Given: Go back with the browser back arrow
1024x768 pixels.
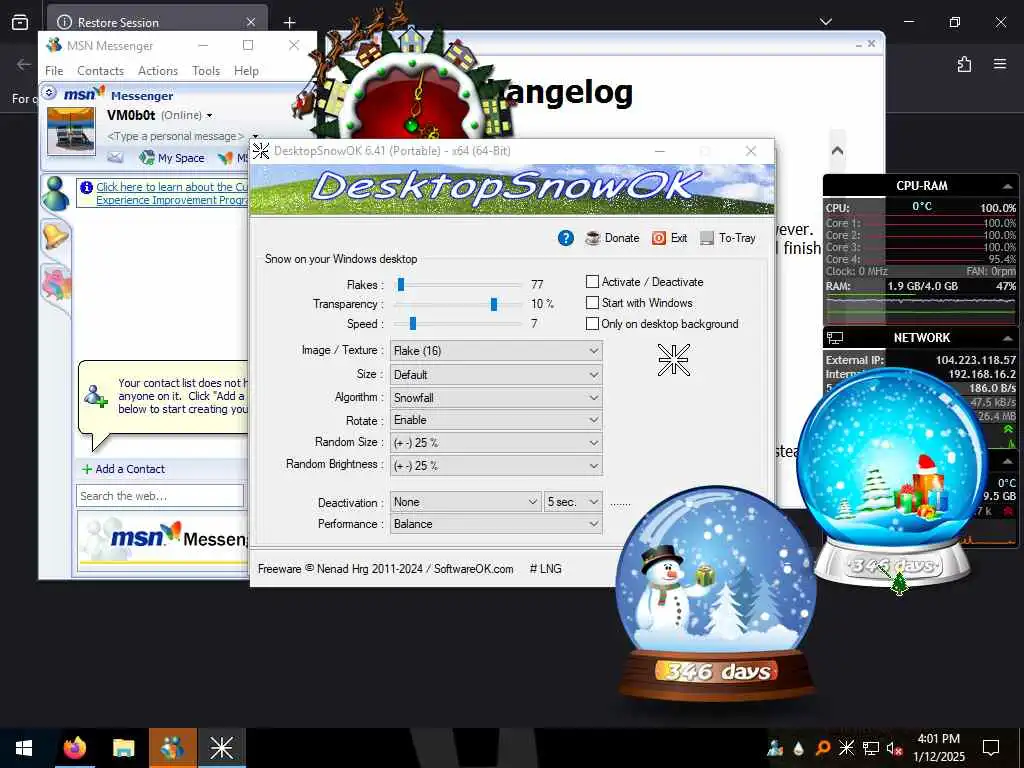Looking at the screenshot, I should pyautogui.click(x=24, y=64).
